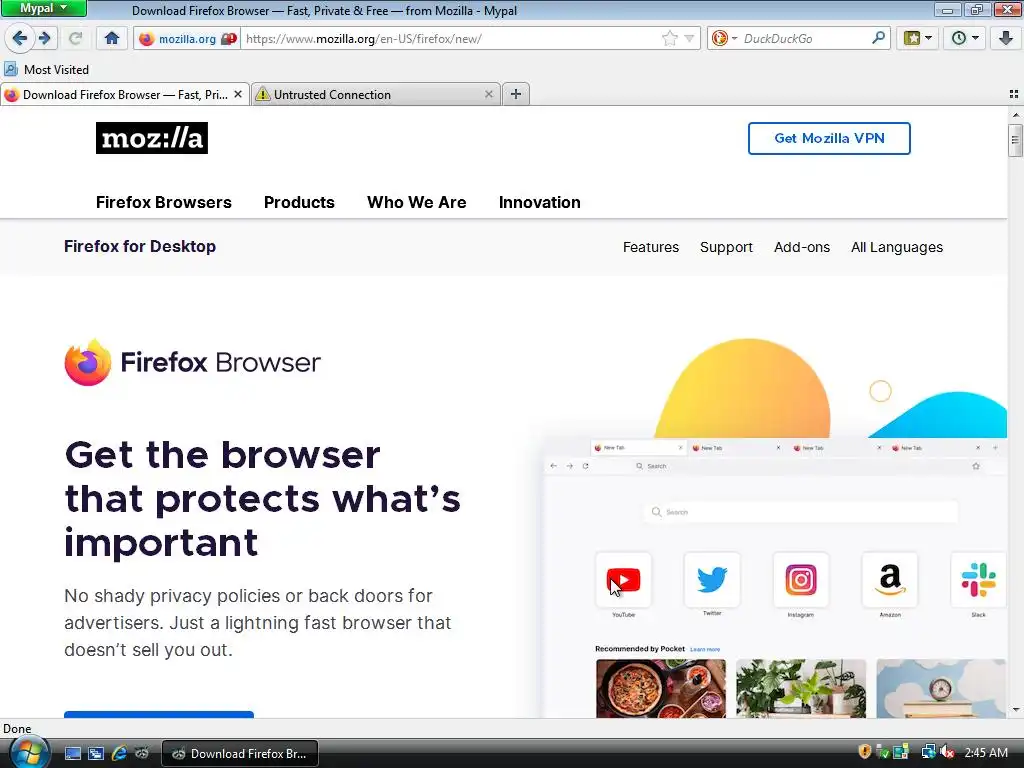This screenshot has height=768, width=1024.
Task: Launch Internet Explorer from quick launch
Action: point(119,754)
